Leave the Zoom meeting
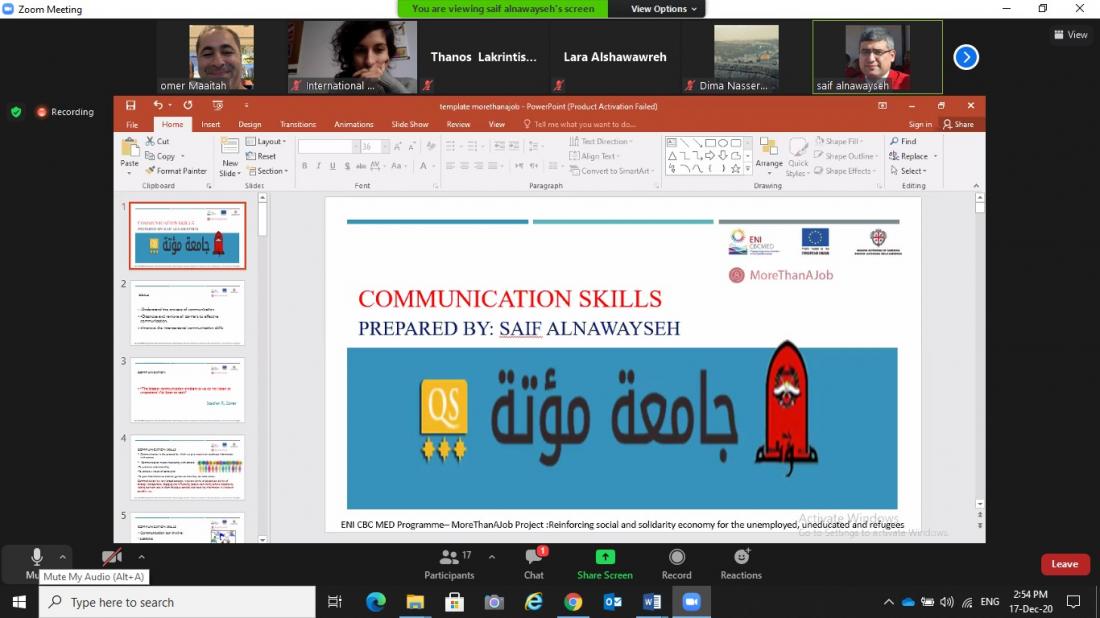 1065,564
